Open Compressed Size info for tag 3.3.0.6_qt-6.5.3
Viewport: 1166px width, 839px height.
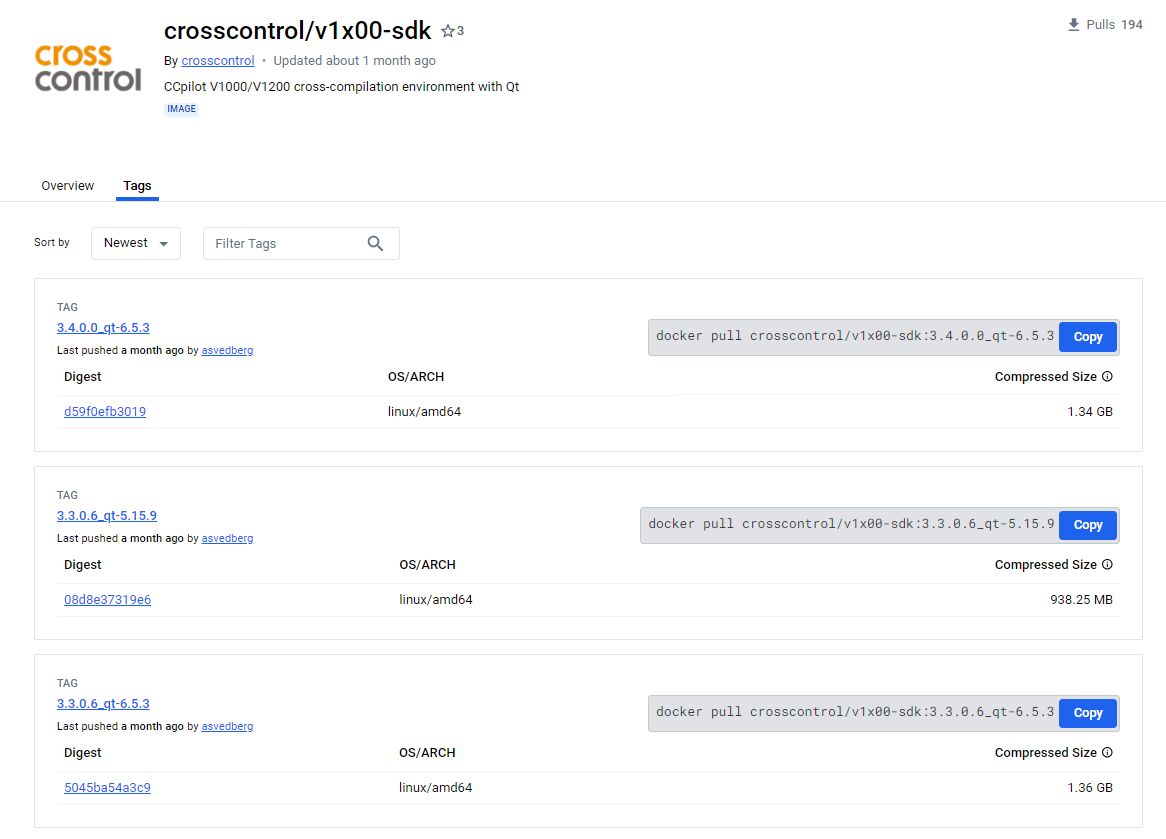coord(1109,752)
